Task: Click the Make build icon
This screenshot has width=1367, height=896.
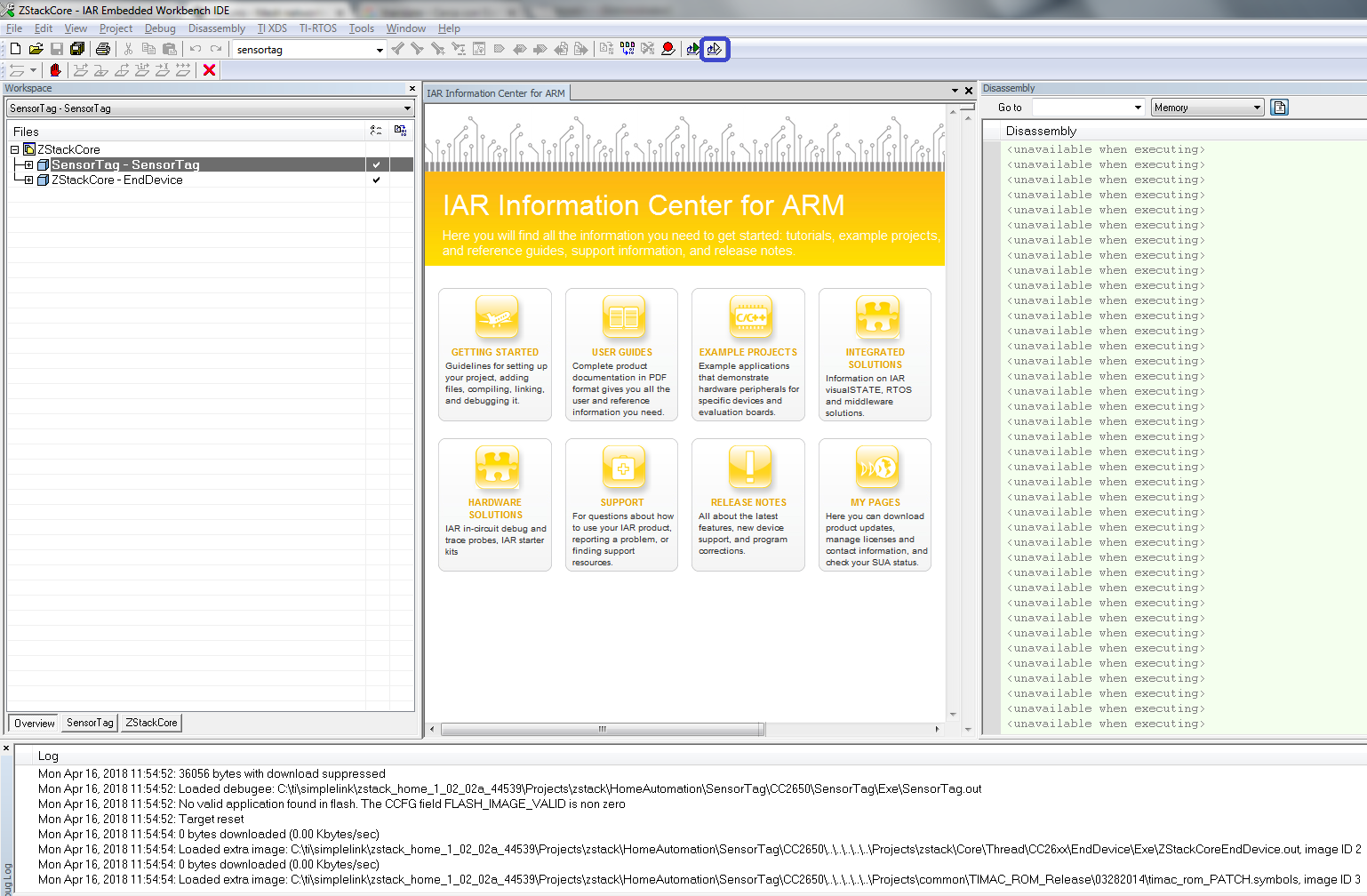Action: pyautogui.click(x=628, y=49)
